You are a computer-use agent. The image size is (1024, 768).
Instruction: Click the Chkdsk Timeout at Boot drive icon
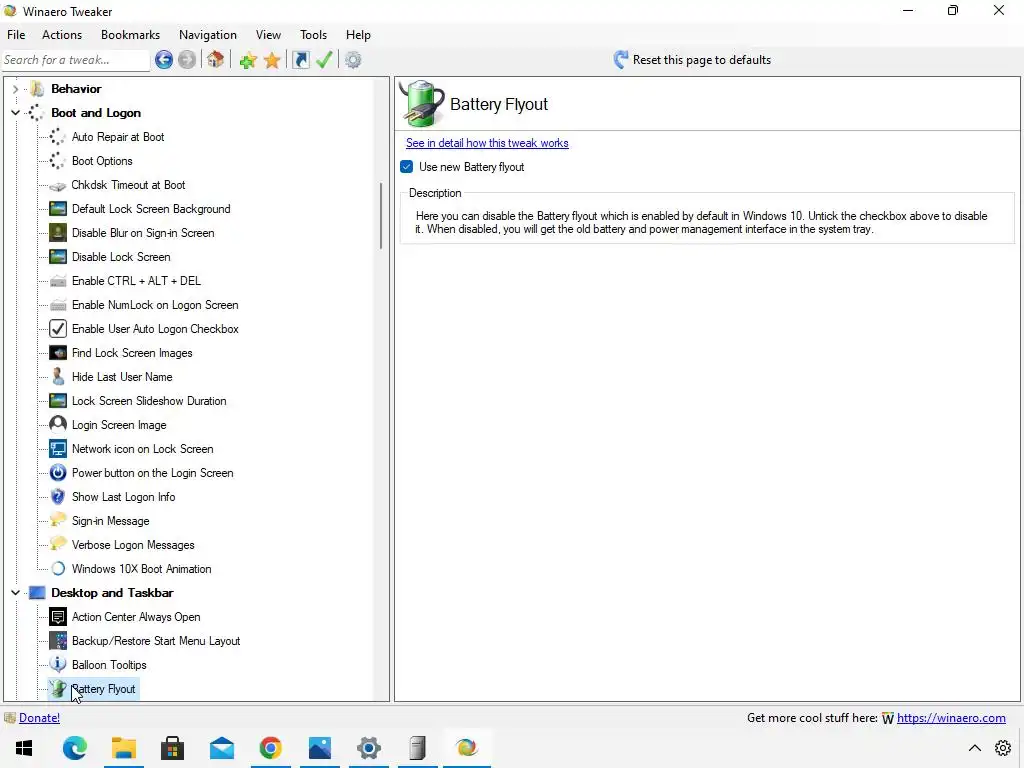tap(57, 185)
